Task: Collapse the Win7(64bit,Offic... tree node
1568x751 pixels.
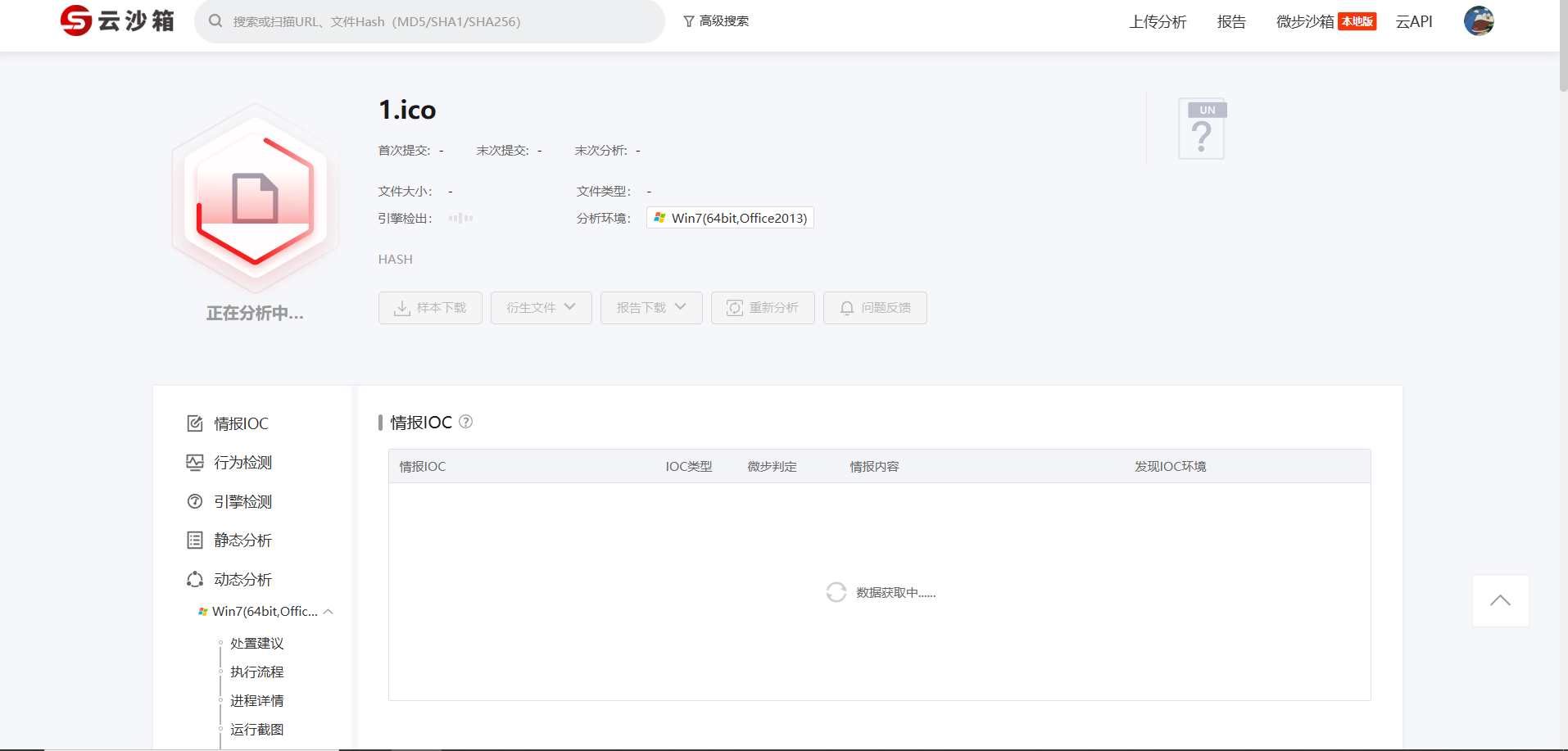Action: (x=329, y=612)
